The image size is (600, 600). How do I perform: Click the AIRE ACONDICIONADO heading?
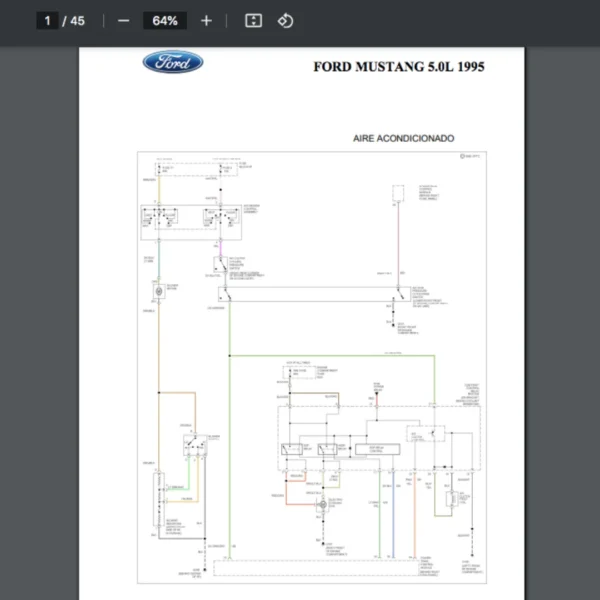[x=403, y=138]
